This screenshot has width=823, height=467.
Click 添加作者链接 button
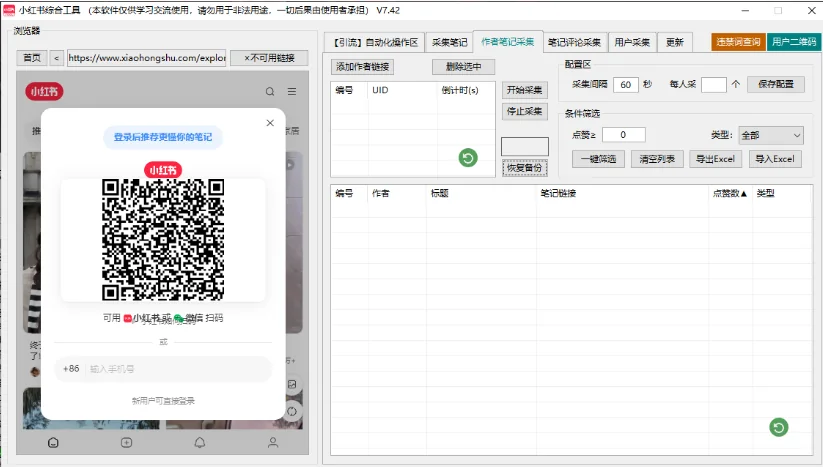[x=363, y=67]
